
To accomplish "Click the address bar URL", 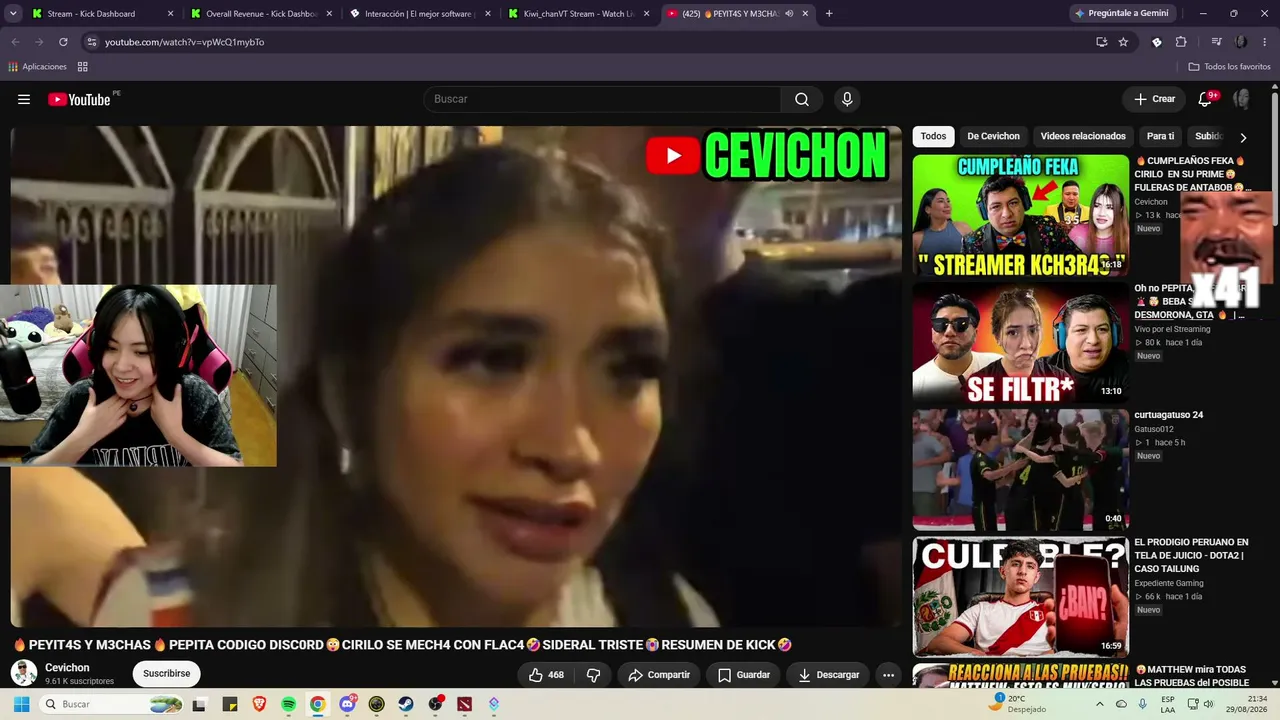I will tap(185, 42).
